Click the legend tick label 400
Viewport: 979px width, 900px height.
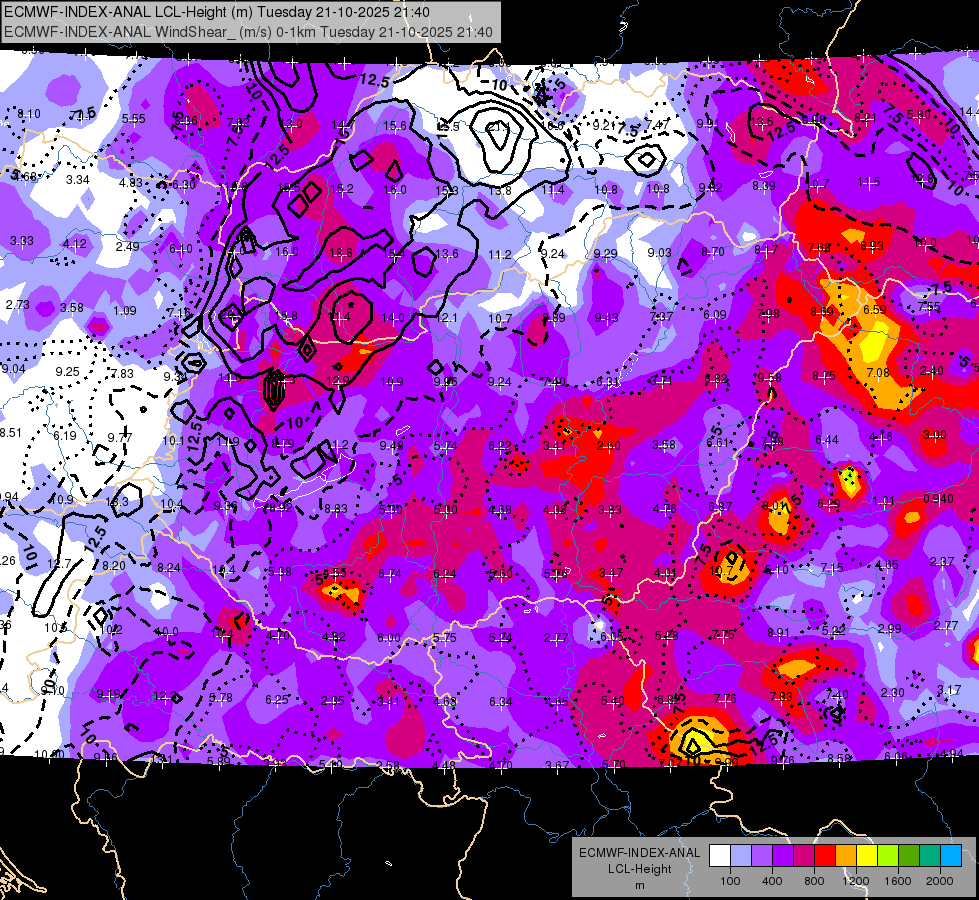click(x=772, y=881)
